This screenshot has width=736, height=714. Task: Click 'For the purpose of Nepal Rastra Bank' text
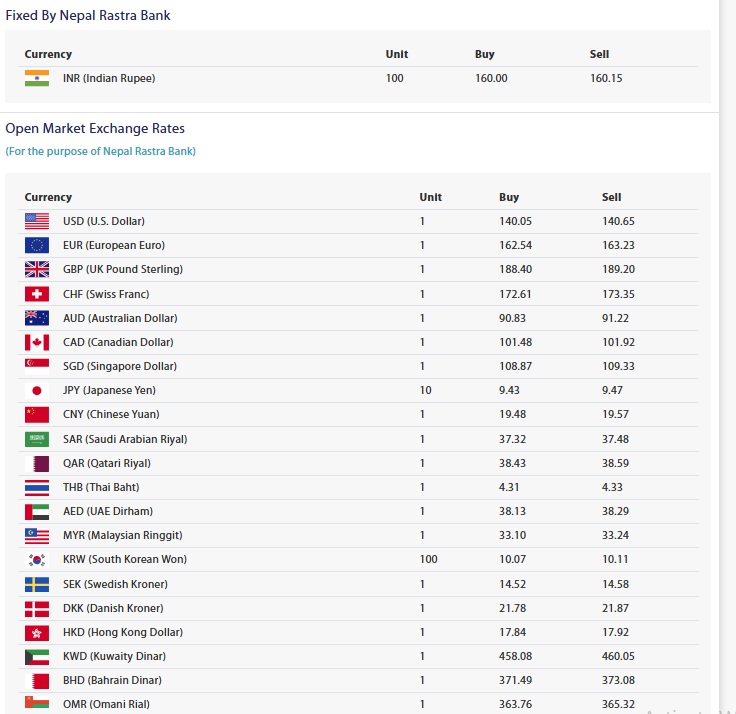click(100, 151)
